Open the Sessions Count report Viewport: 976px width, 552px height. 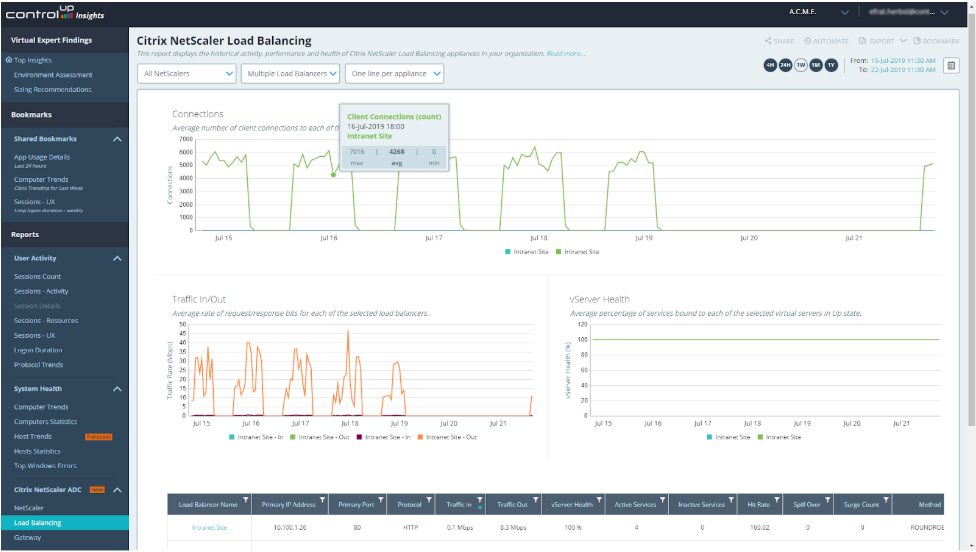coord(37,276)
